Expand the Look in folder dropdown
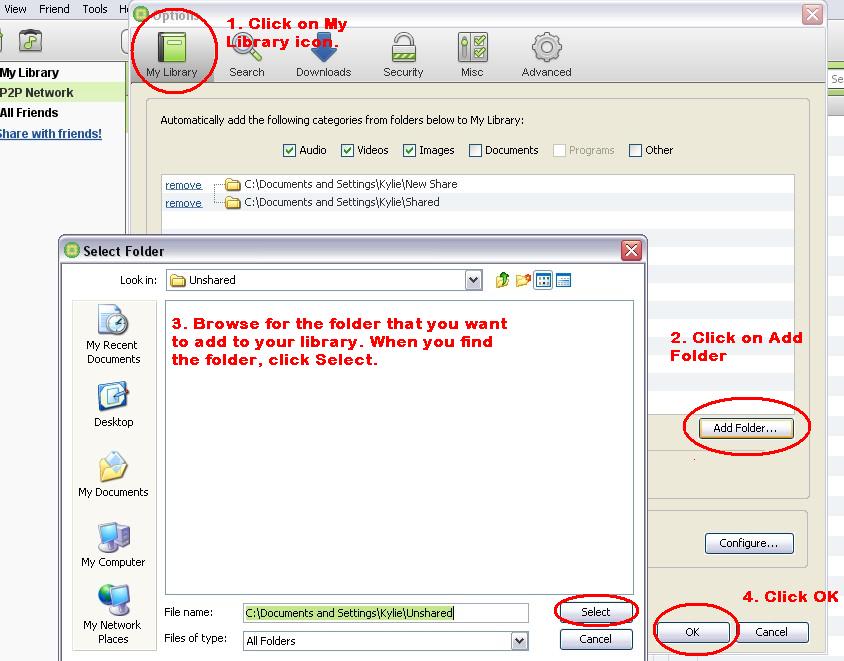The image size is (844, 661). coord(474,281)
